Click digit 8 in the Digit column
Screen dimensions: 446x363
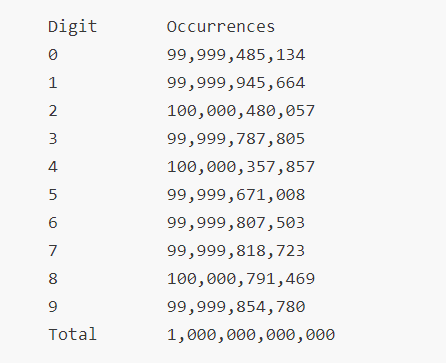point(53,279)
